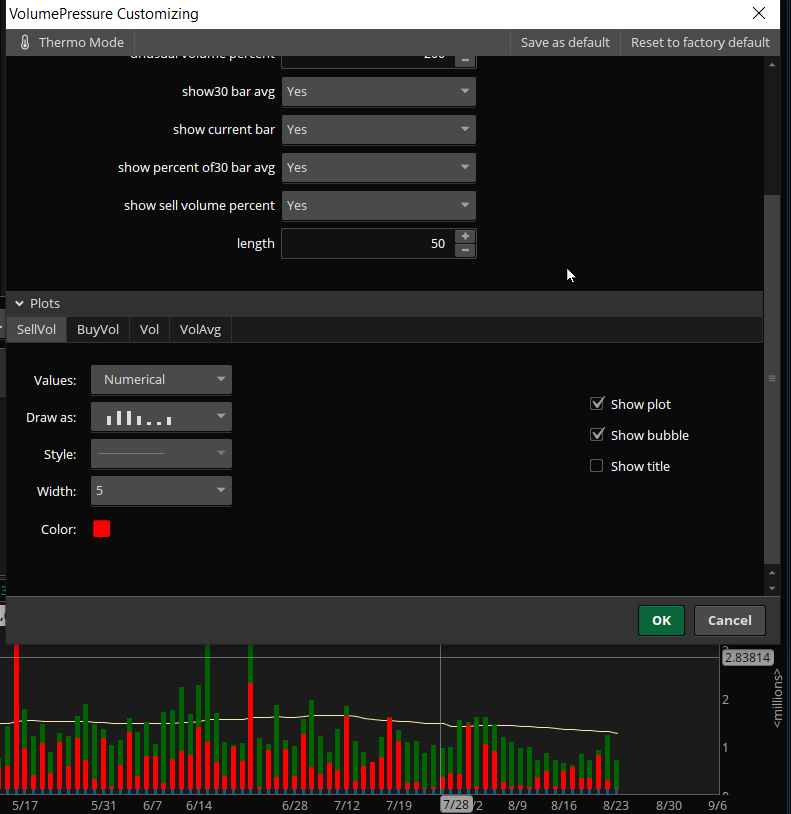Screen dimensions: 791x814
Task: Enable the Show title checkbox
Action: coord(597,466)
